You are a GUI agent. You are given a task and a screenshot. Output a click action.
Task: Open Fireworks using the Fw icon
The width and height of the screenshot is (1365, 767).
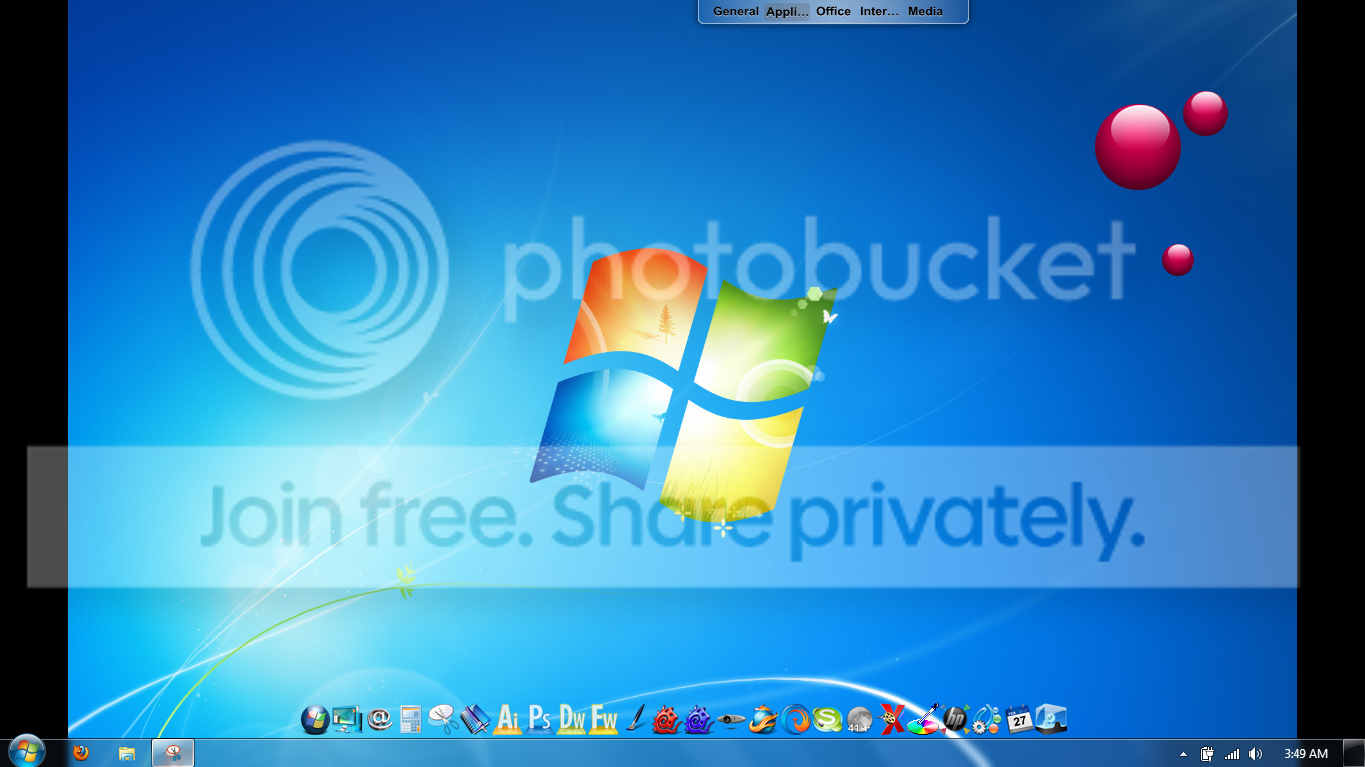604,719
